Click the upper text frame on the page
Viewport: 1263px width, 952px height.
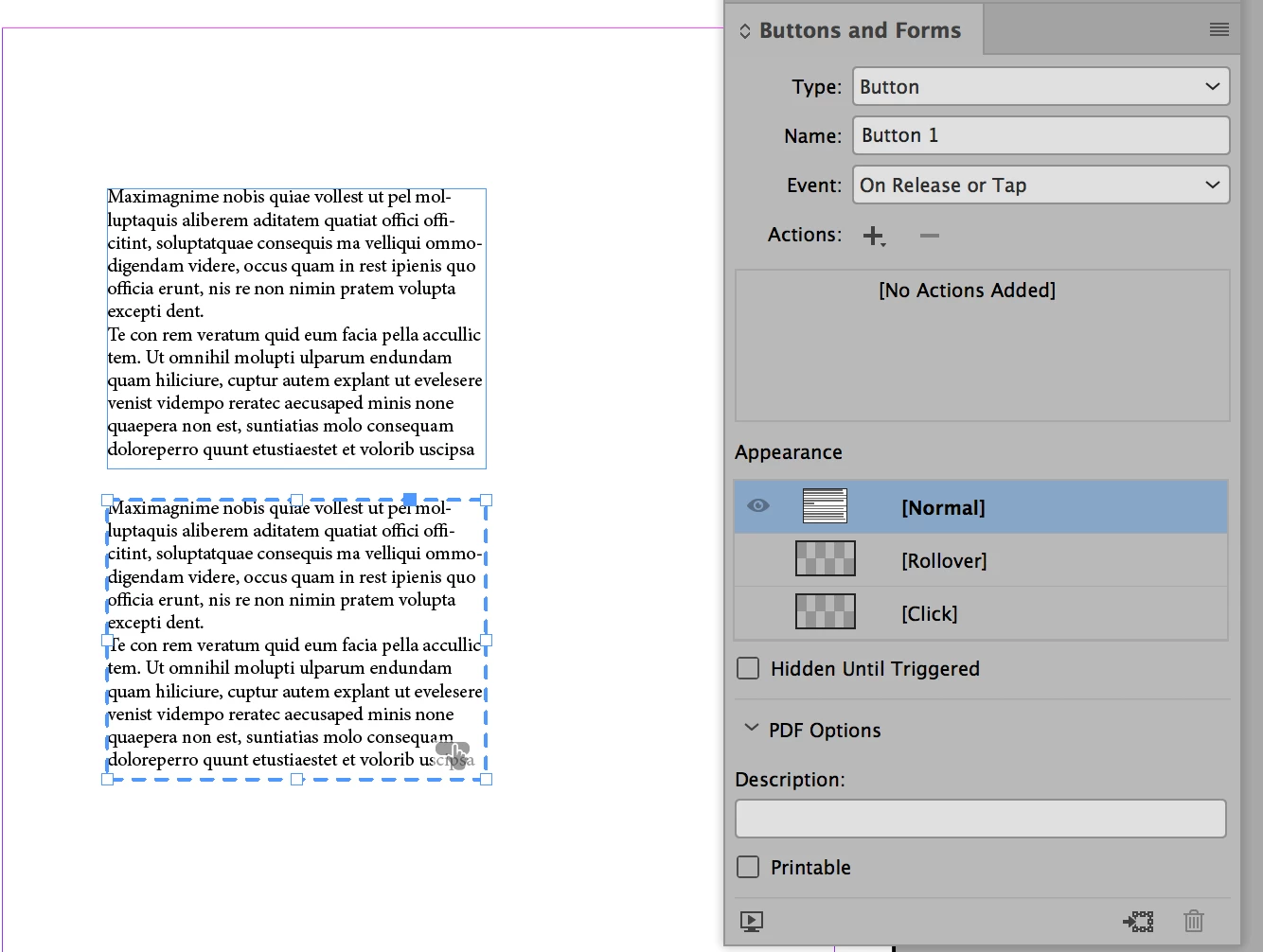click(x=296, y=328)
